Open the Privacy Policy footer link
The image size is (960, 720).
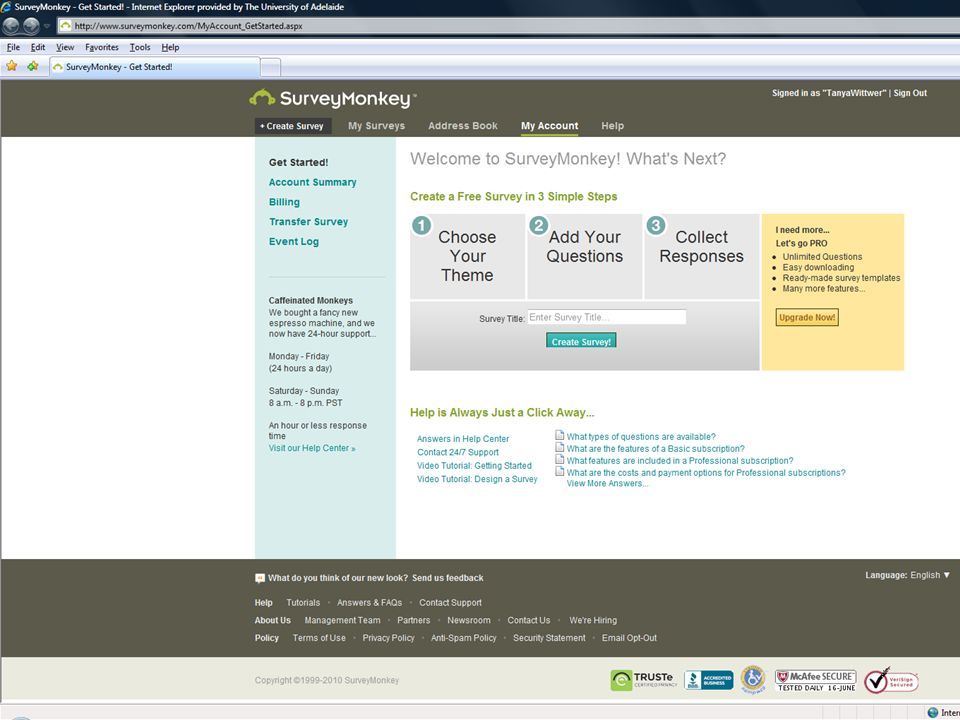pyautogui.click(x=388, y=638)
